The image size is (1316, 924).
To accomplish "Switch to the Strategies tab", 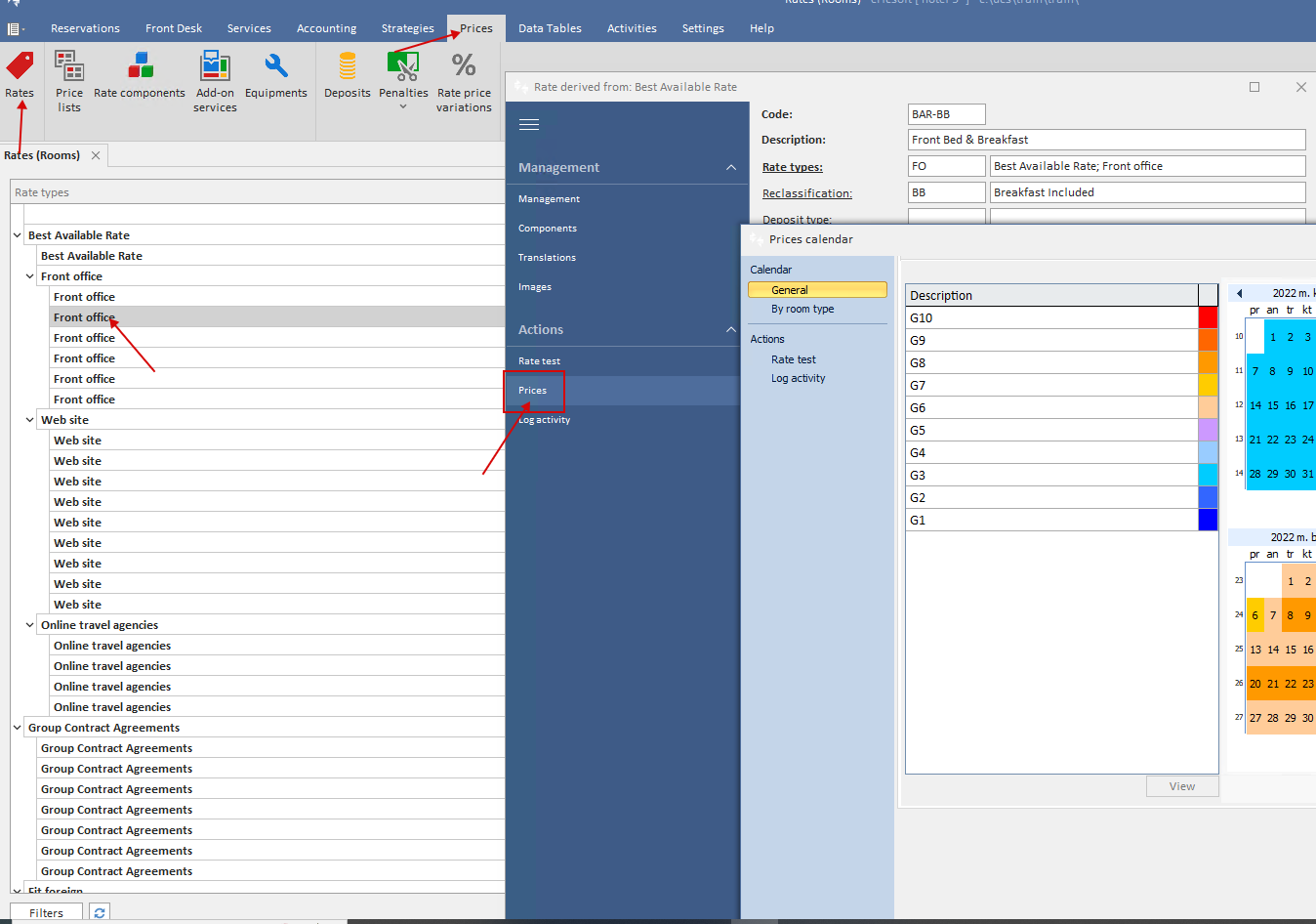I will [x=407, y=28].
